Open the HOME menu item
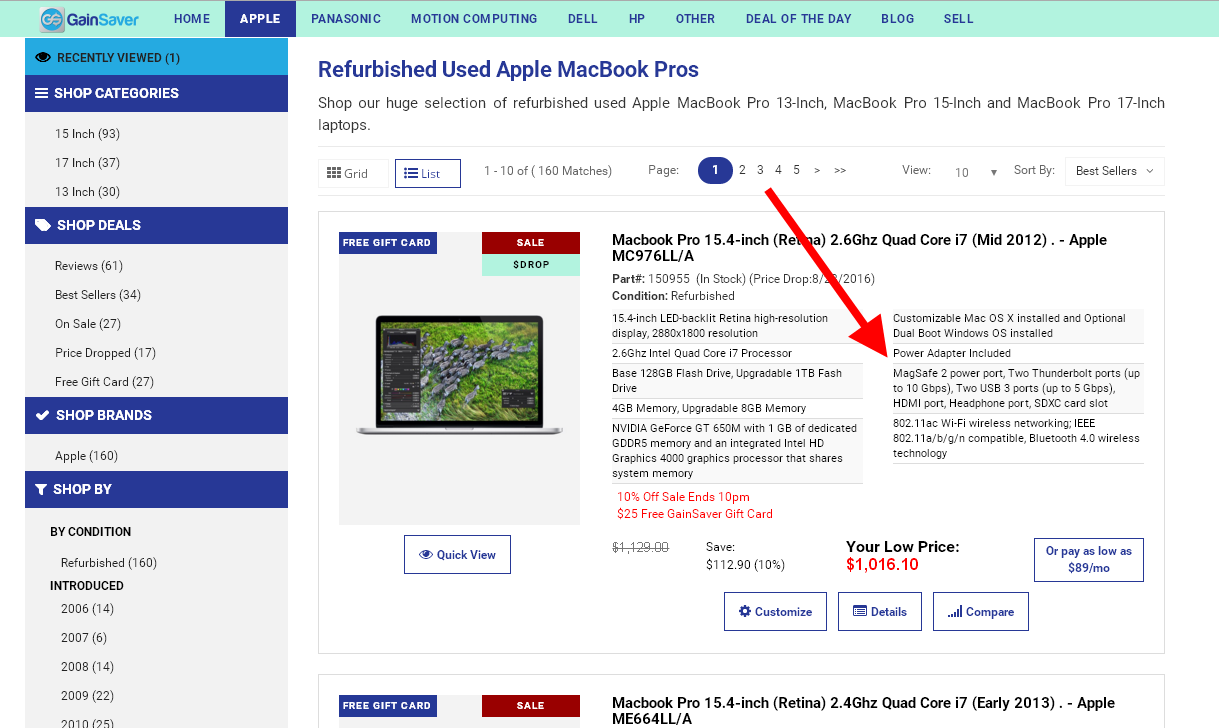The image size is (1219, 728). [192, 19]
